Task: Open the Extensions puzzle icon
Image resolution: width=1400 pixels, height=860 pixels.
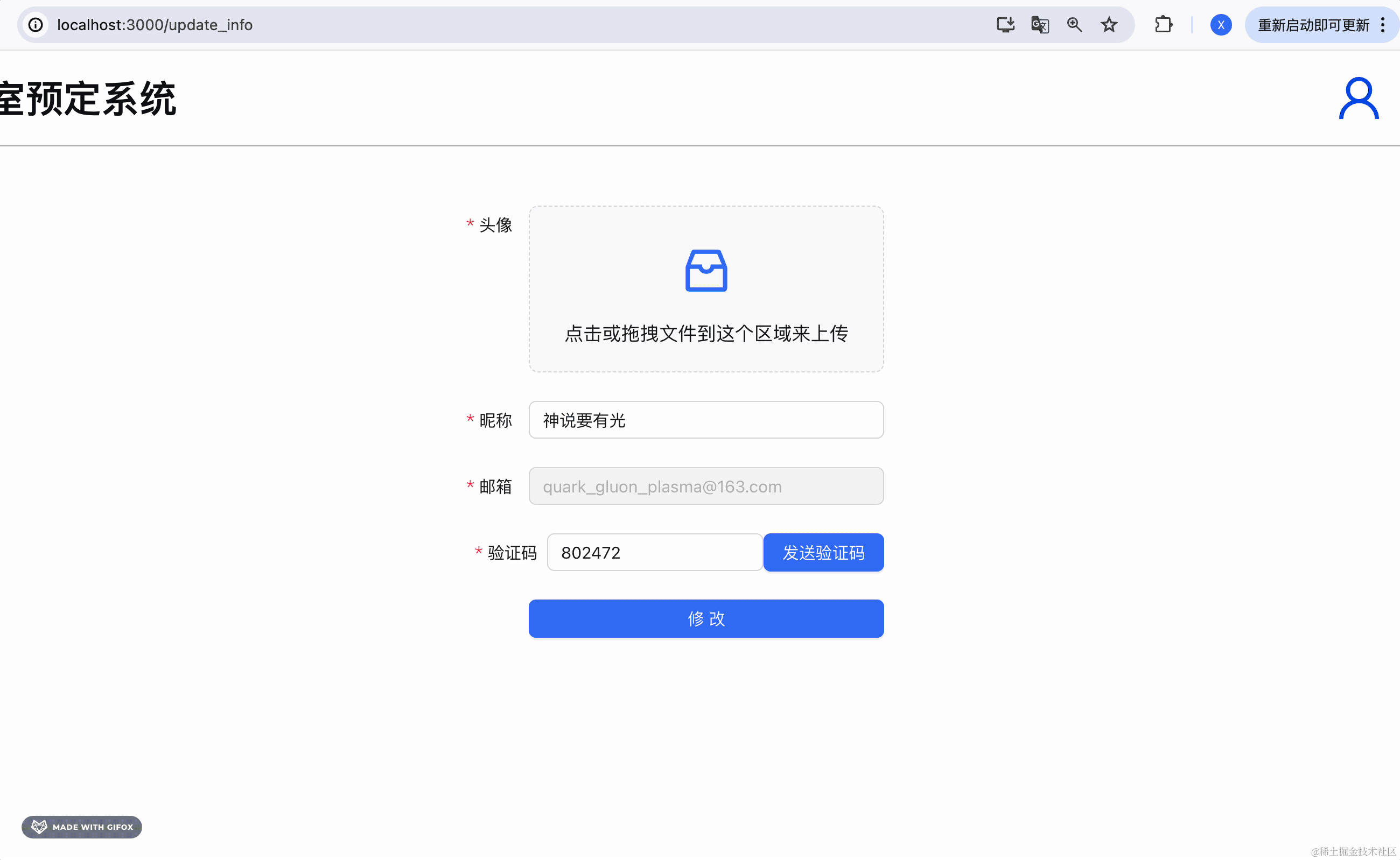Action: [x=1163, y=25]
